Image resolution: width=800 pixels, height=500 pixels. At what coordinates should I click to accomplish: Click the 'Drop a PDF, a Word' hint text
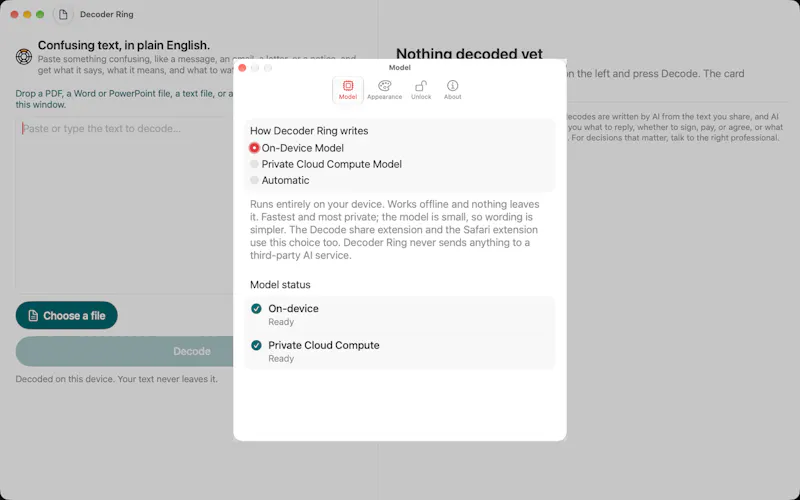(124, 99)
